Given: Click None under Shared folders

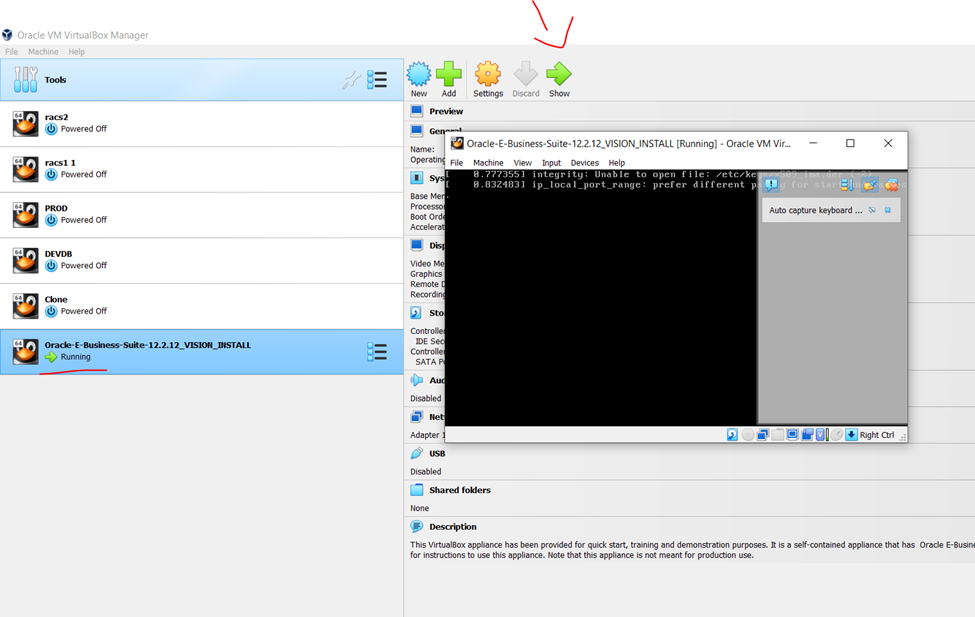Looking at the screenshot, I should [419, 508].
